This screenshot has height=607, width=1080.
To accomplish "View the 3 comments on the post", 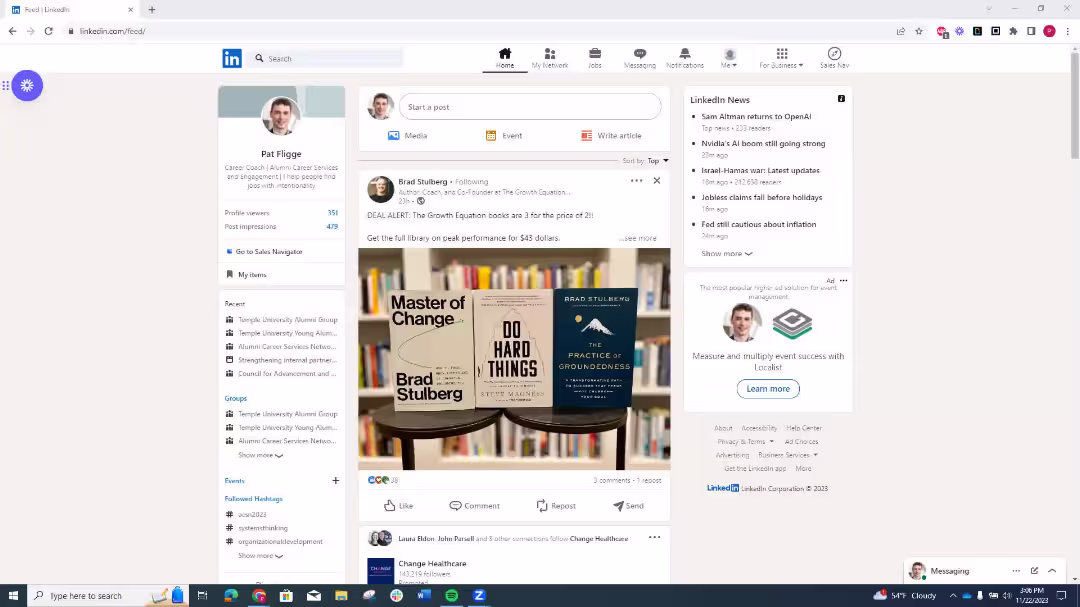I will click(612, 480).
